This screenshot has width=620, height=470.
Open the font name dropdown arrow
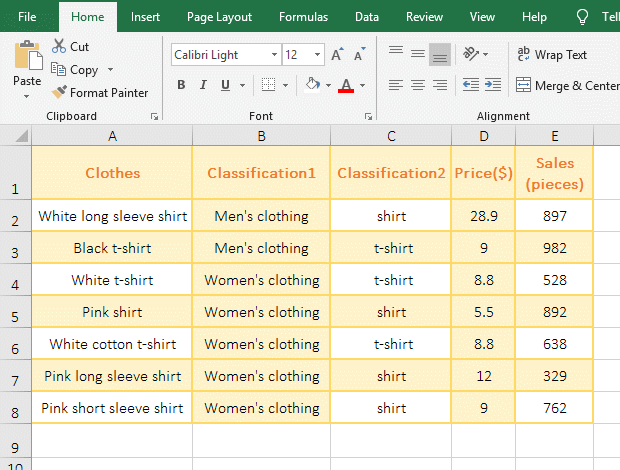(274, 54)
